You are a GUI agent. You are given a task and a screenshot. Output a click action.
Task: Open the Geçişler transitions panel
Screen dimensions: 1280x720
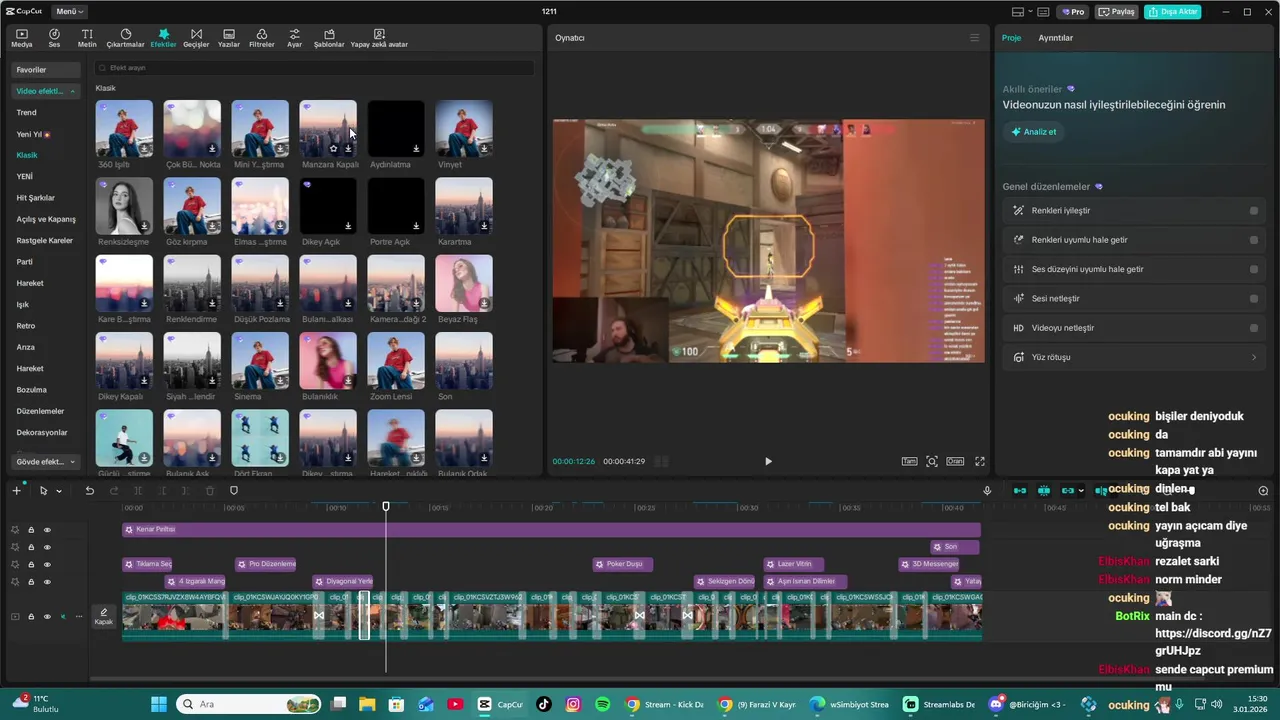(x=196, y=38)
